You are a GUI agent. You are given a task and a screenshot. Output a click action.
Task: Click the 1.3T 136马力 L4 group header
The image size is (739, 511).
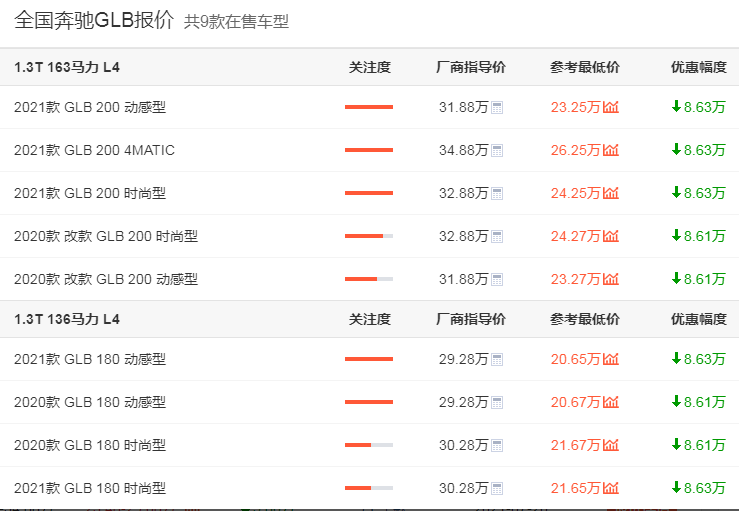(67, 319)
